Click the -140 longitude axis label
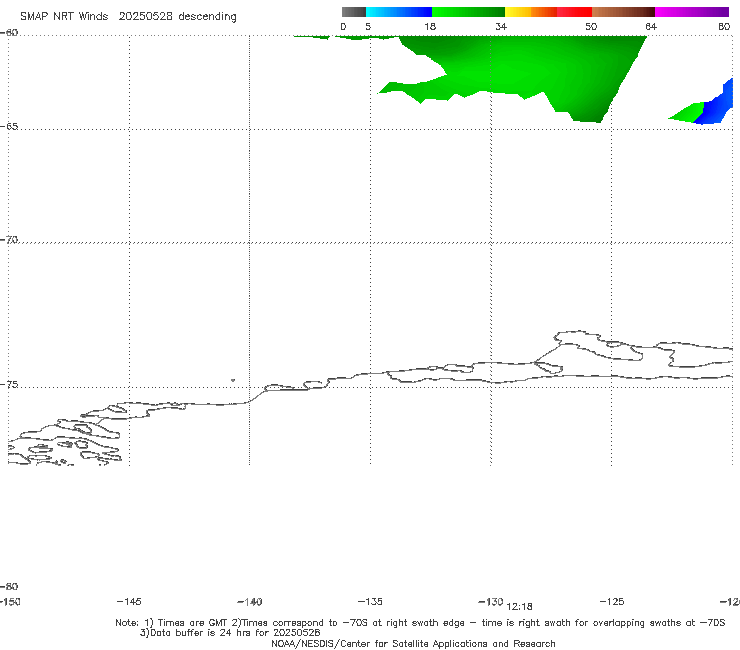Screen dimensions: 740x650 point(250,602)
